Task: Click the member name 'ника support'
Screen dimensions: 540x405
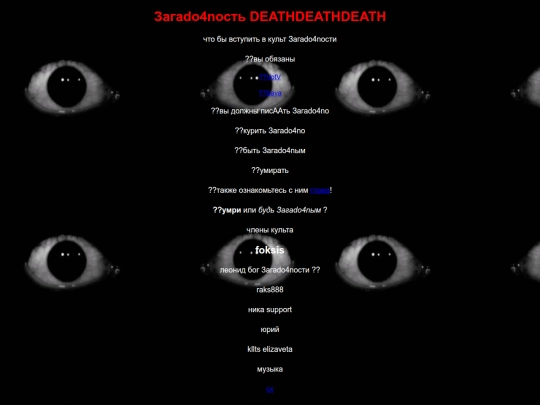Action: tap(270, 310)
